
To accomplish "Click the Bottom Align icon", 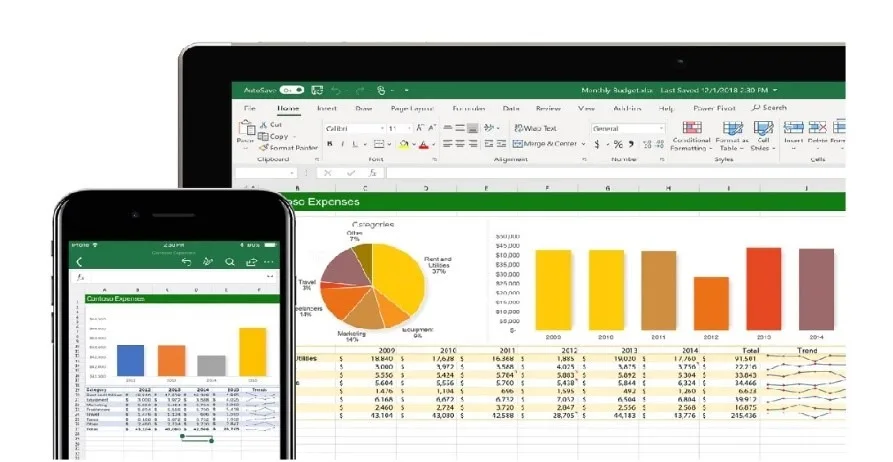I will click(x=473, y=129).
